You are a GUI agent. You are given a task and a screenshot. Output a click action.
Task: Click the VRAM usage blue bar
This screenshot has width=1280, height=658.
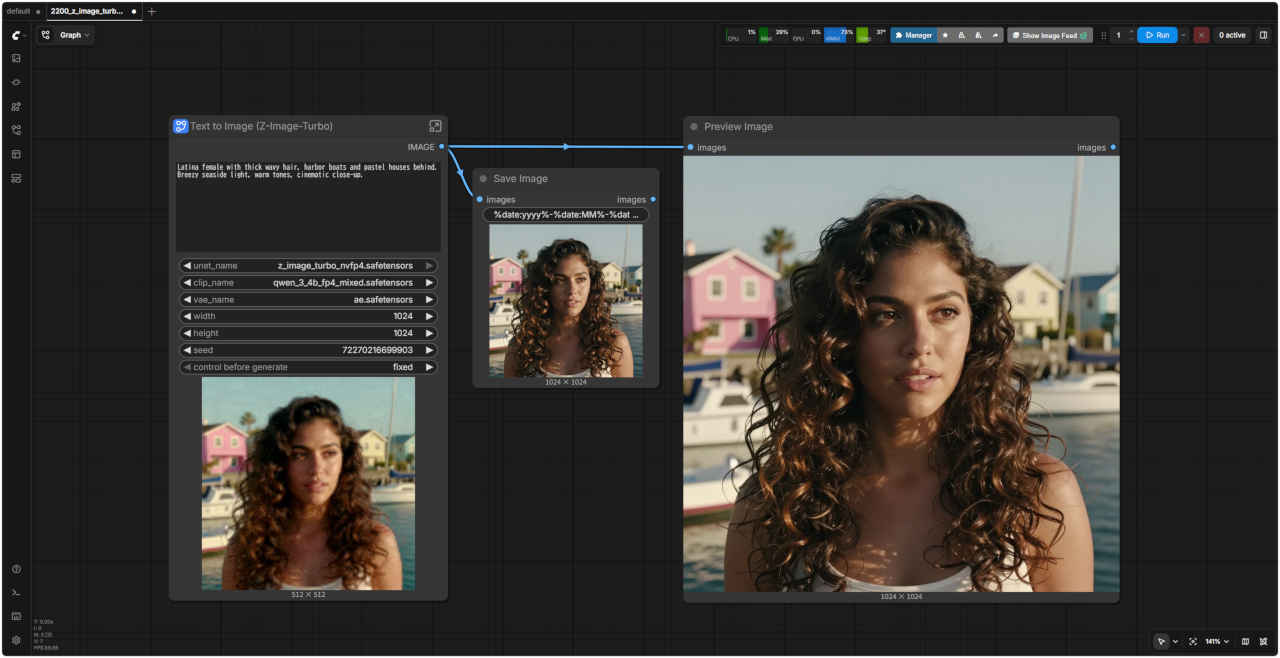839,35
